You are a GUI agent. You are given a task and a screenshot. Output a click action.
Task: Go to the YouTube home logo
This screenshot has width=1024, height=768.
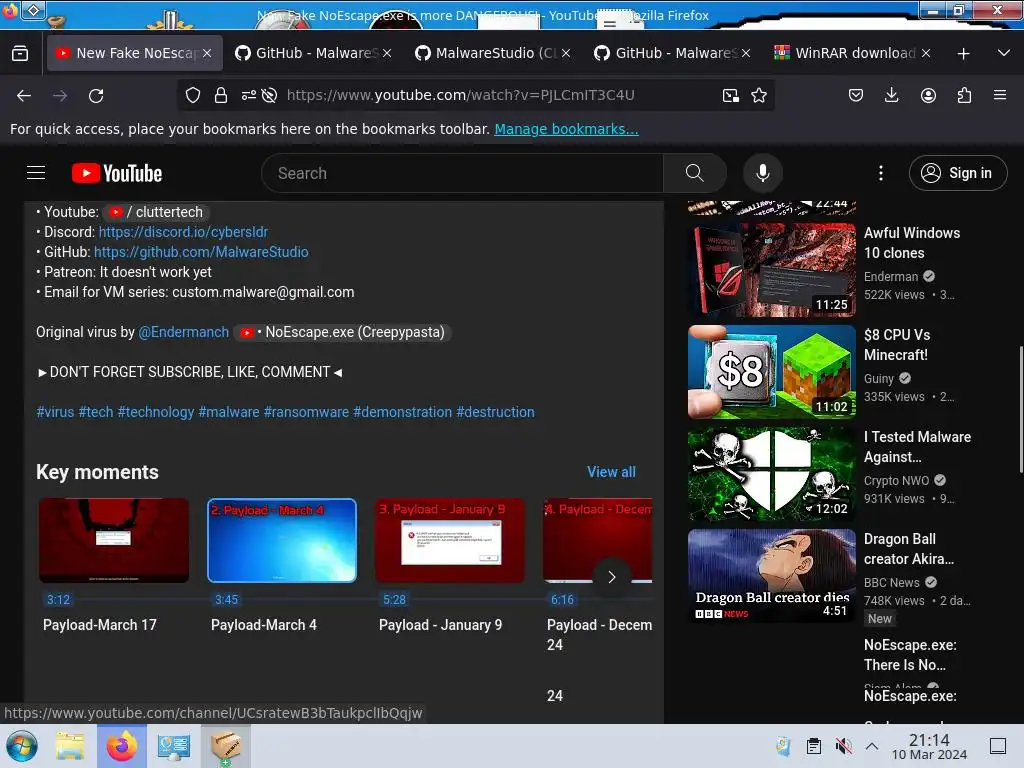click(117, 173)
